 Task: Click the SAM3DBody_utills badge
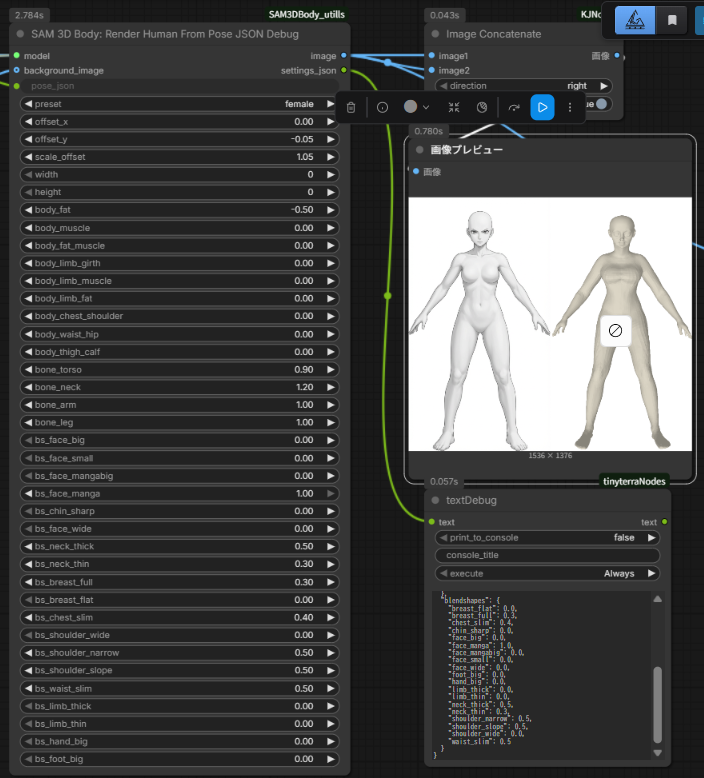click(307, 14)
